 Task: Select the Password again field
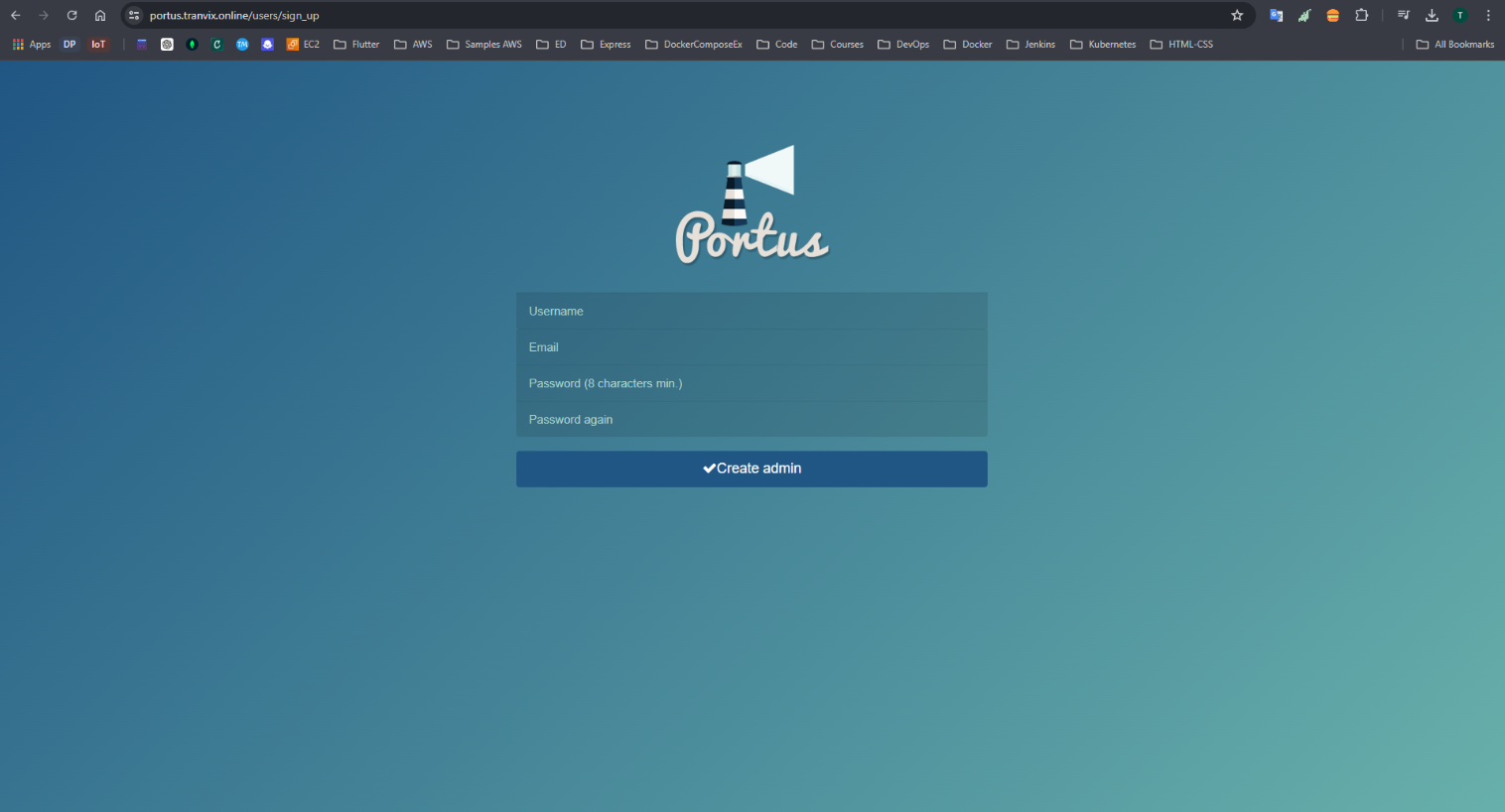click(x=752, y=420)
